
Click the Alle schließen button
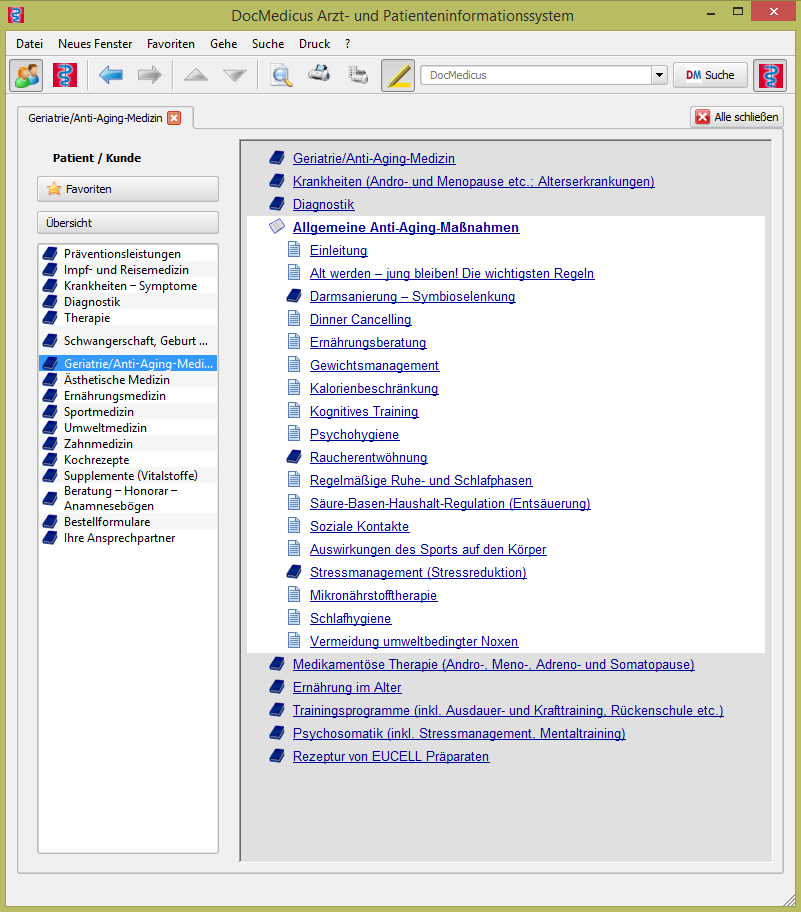click(737, 117)
